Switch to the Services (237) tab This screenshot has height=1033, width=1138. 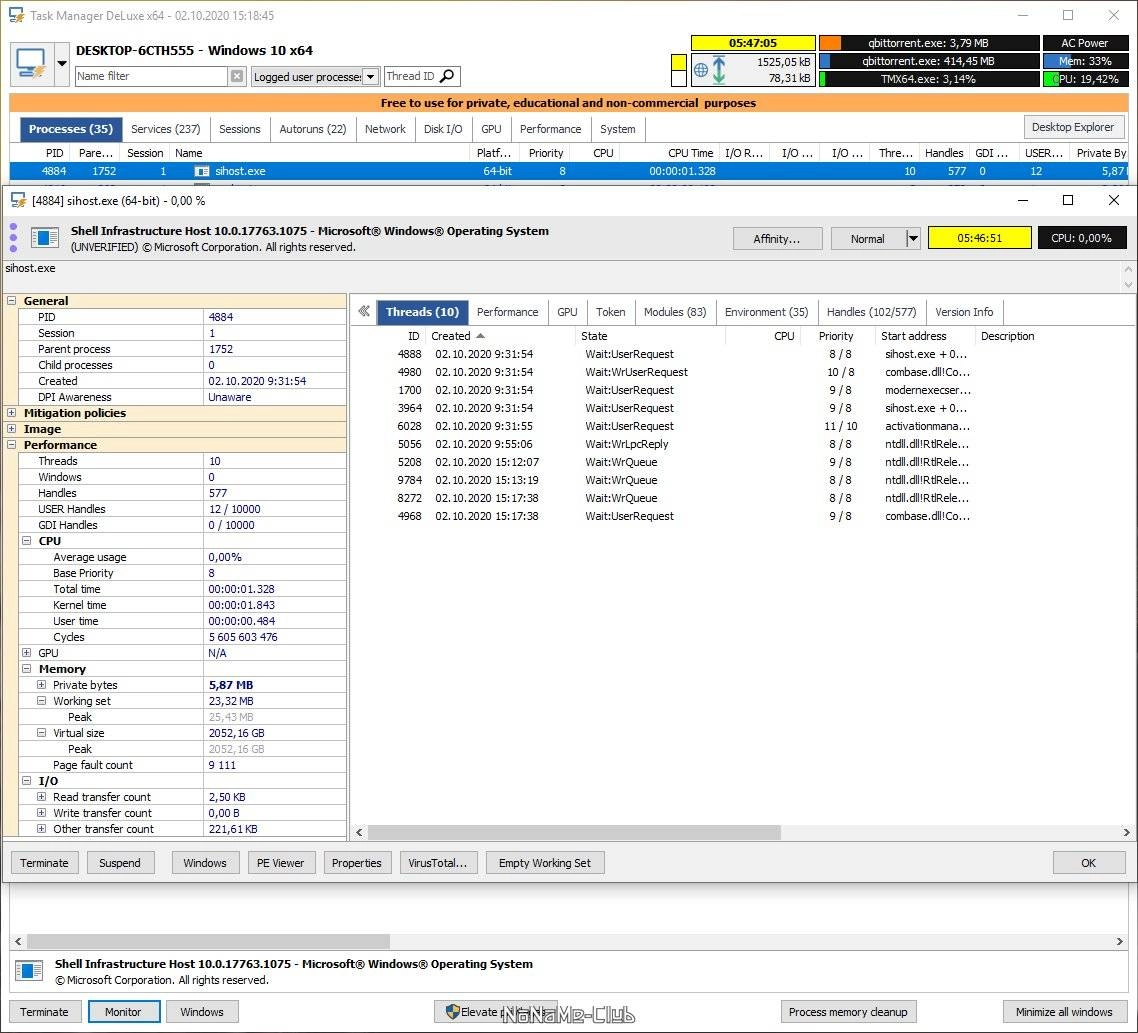[165, 129]
